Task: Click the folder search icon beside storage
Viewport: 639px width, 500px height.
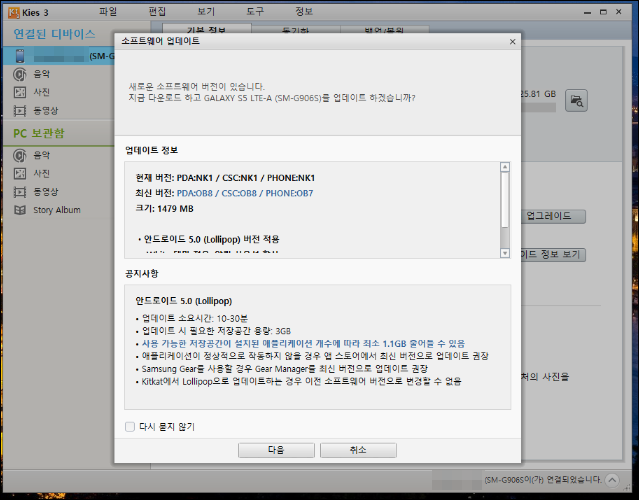Action: tap(576, 100)
